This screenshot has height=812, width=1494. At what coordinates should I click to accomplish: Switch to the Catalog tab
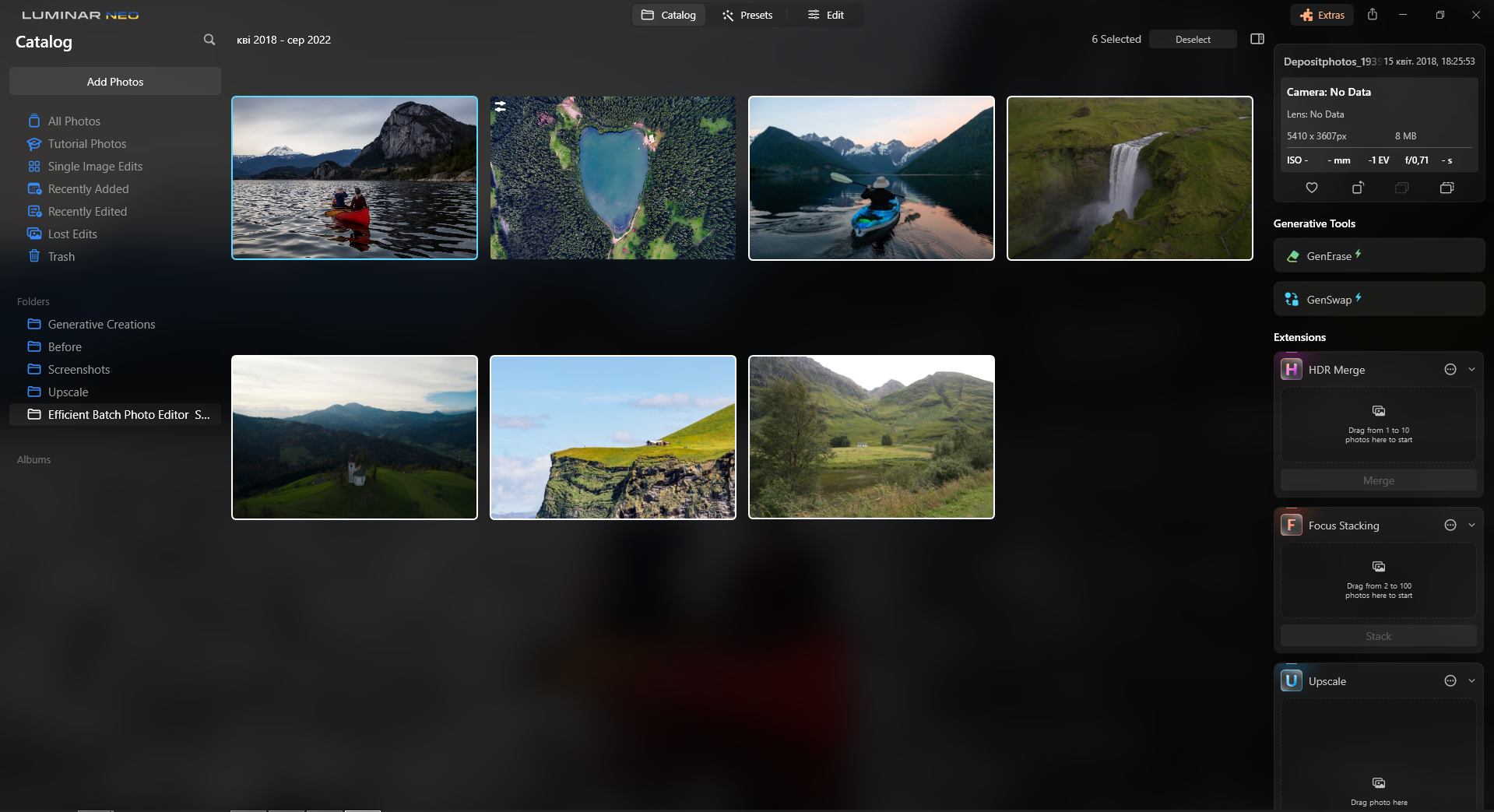(669, 15)
